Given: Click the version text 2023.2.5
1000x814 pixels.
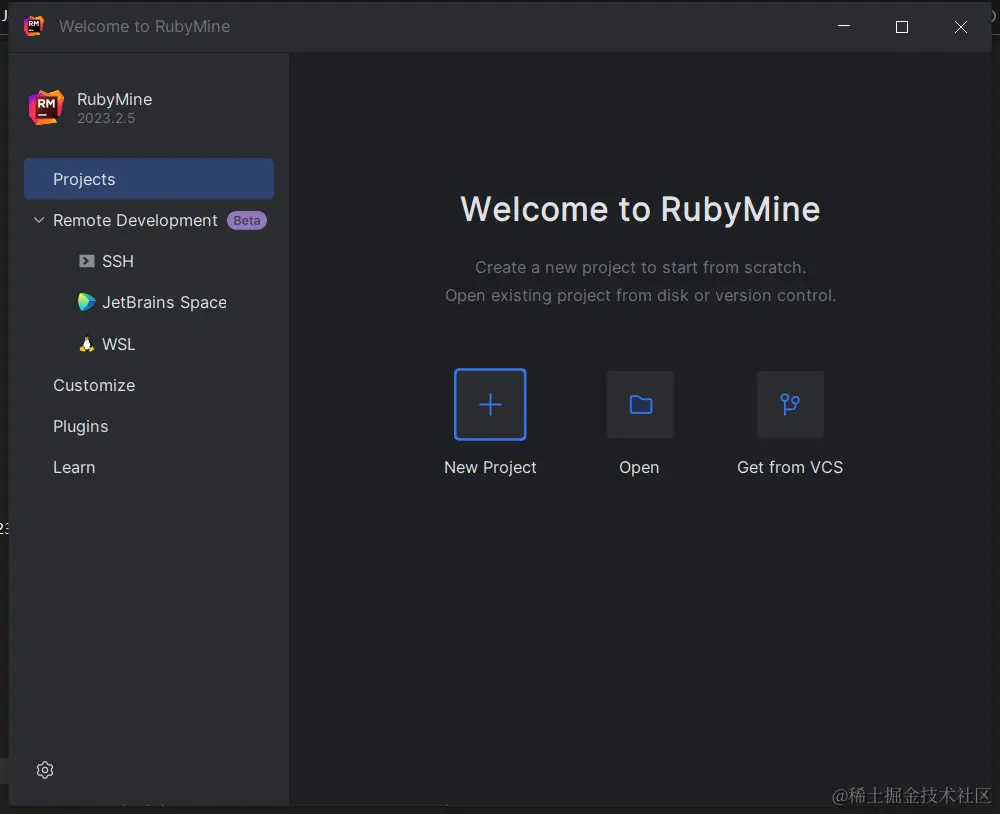Looking at the screenshot, I should pyautogui.click(x=106, y=119).
